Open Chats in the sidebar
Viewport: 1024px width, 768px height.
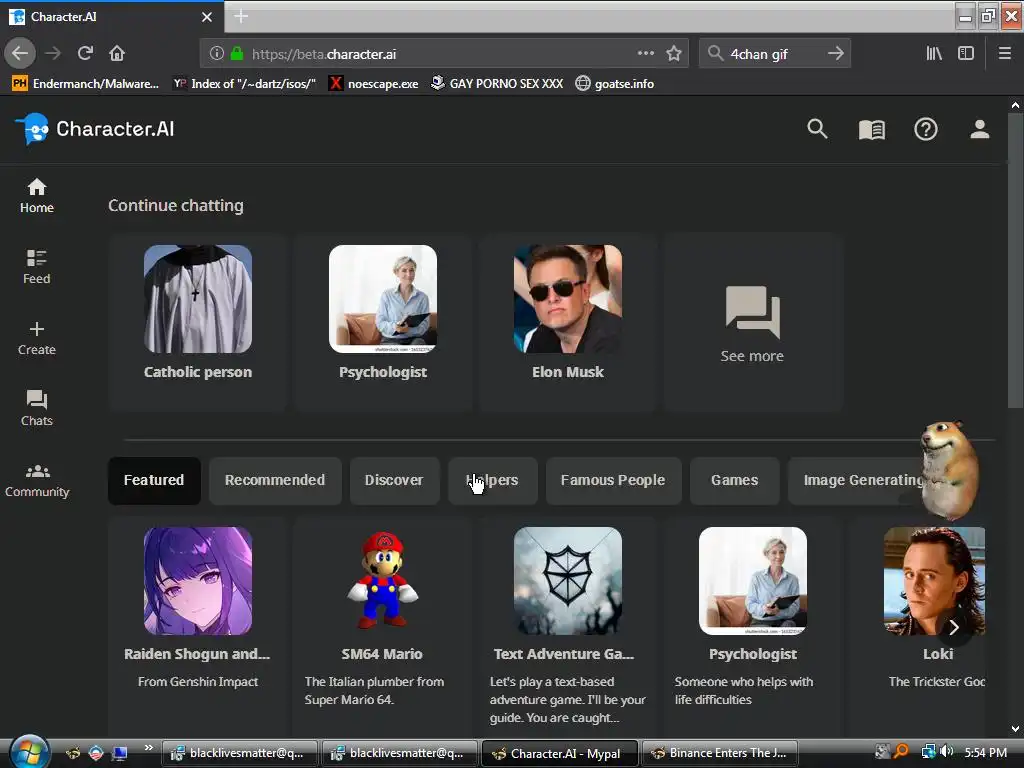tap(37, 409)
